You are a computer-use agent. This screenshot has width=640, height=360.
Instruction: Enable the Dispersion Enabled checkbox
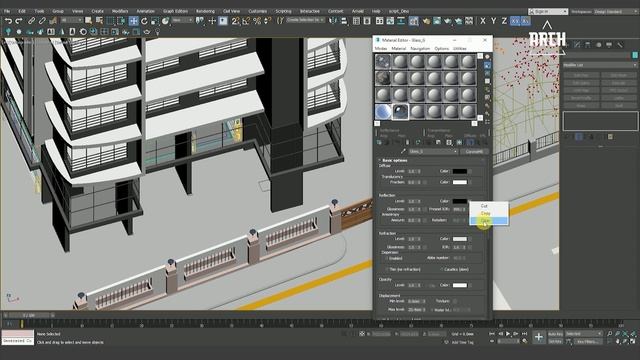click(387, 258)
